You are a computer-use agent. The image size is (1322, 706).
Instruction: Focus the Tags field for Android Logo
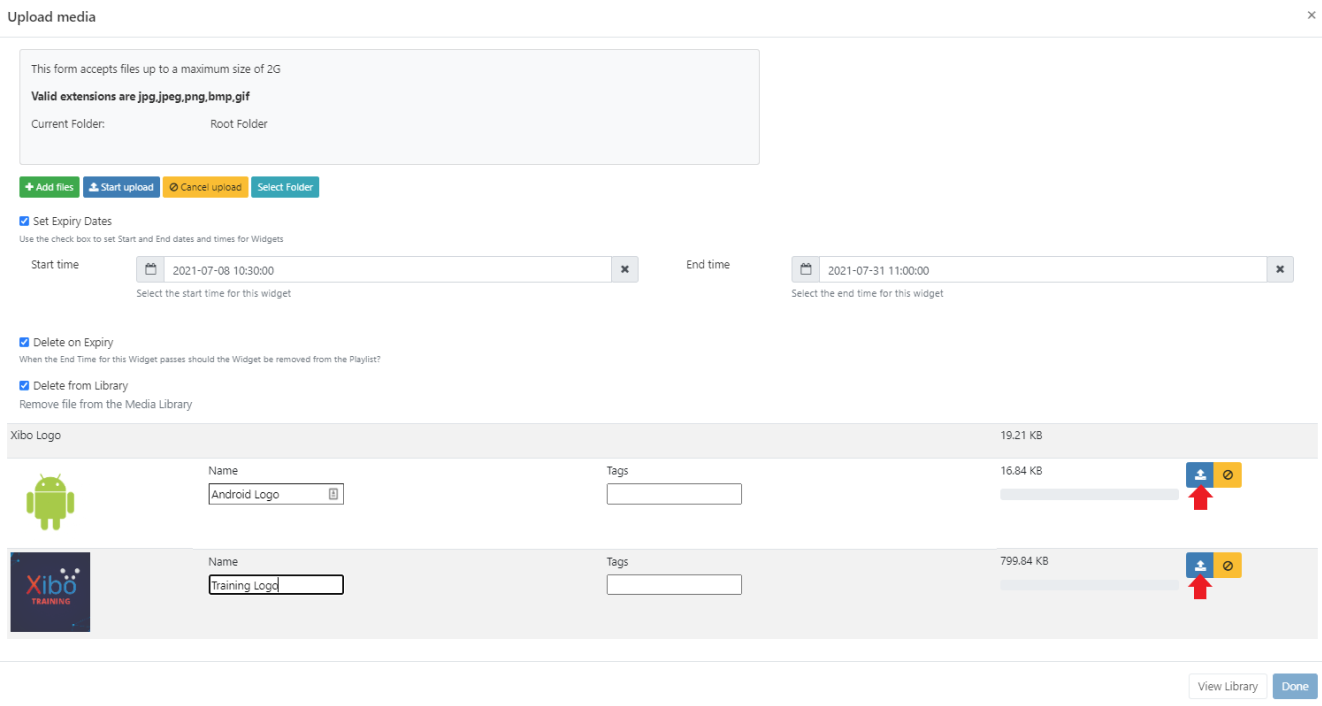point(674,494)
